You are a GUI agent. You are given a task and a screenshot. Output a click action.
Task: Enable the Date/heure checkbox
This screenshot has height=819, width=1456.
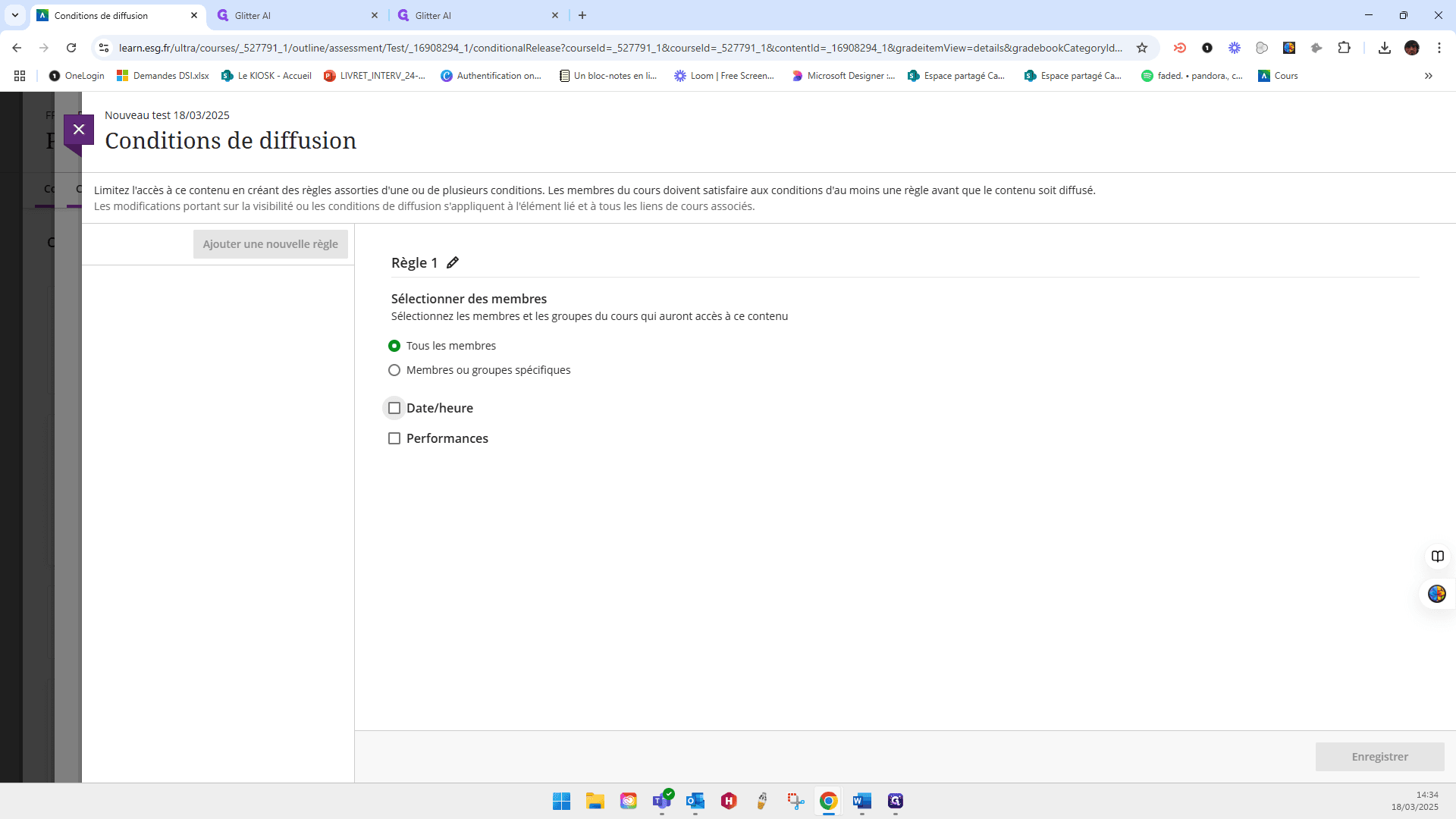394,408
